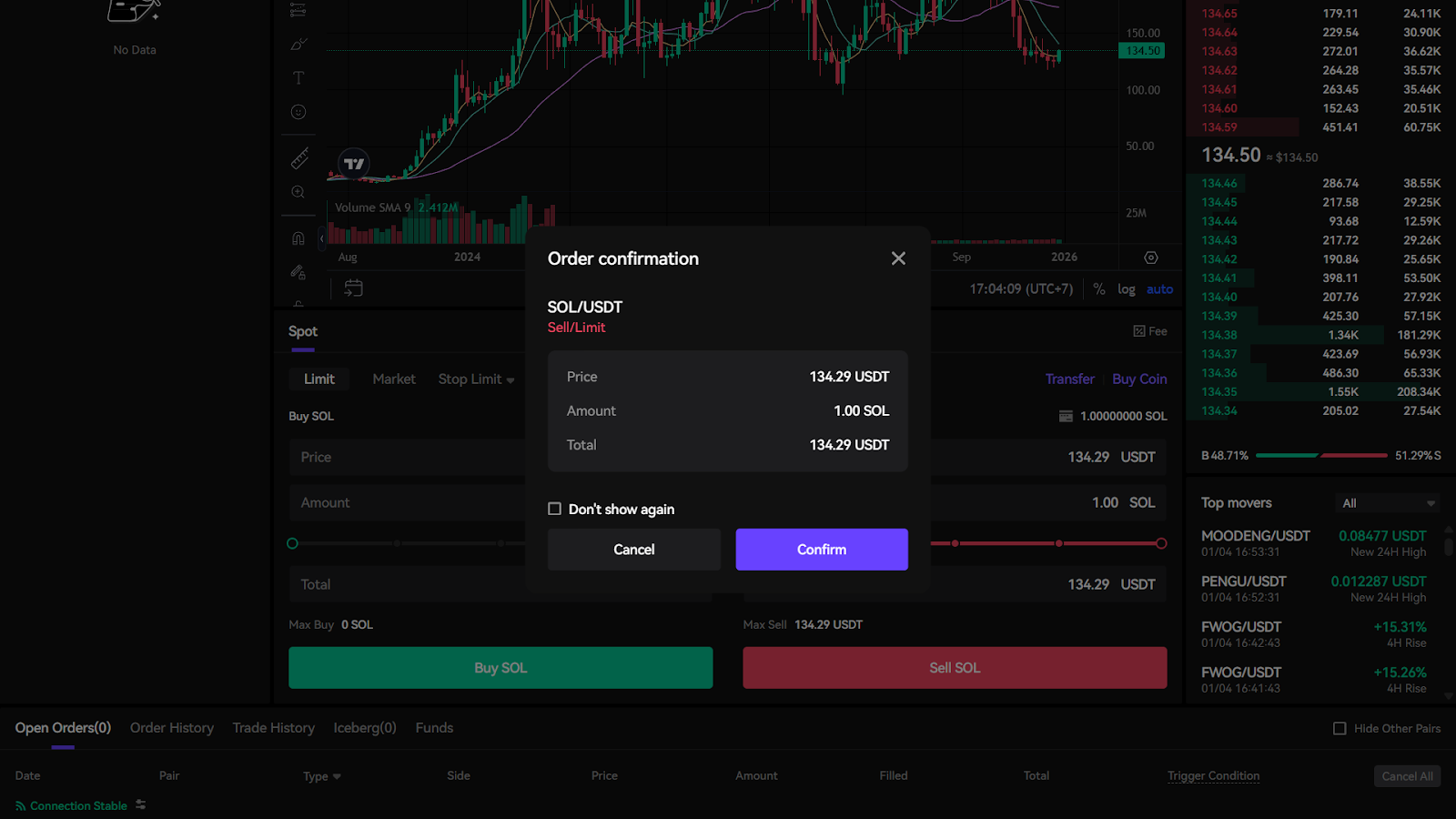Click the end handle of sell amount slider
1456x819 pixels.
(1161, 543)
